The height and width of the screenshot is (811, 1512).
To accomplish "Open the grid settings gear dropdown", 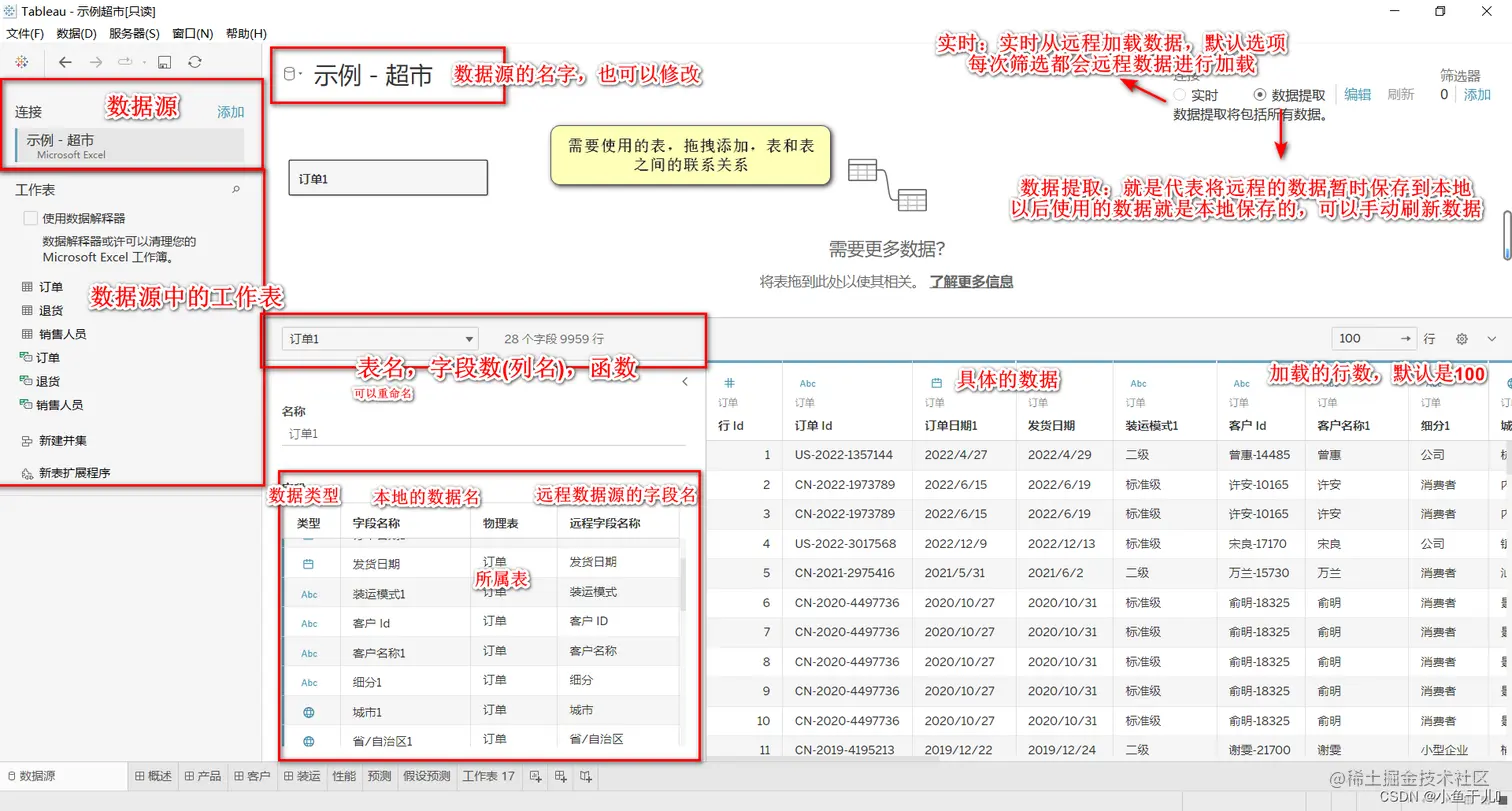I will pos(1462,340).
